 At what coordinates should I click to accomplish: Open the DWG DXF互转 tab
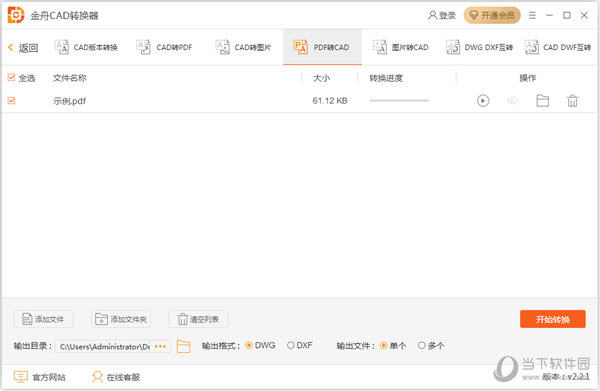click(479, 47)
